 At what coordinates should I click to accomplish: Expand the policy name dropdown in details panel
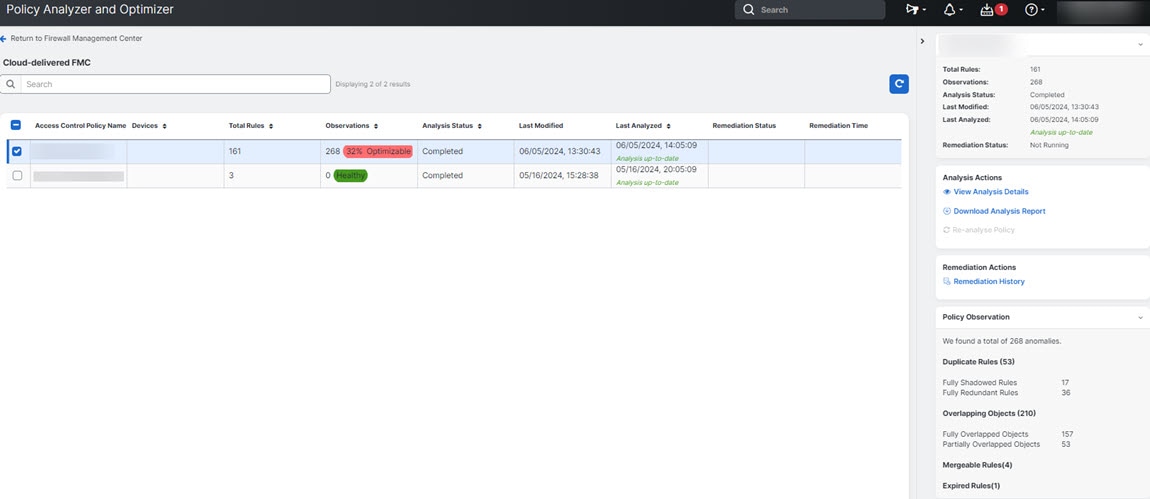coord(1140,45)
